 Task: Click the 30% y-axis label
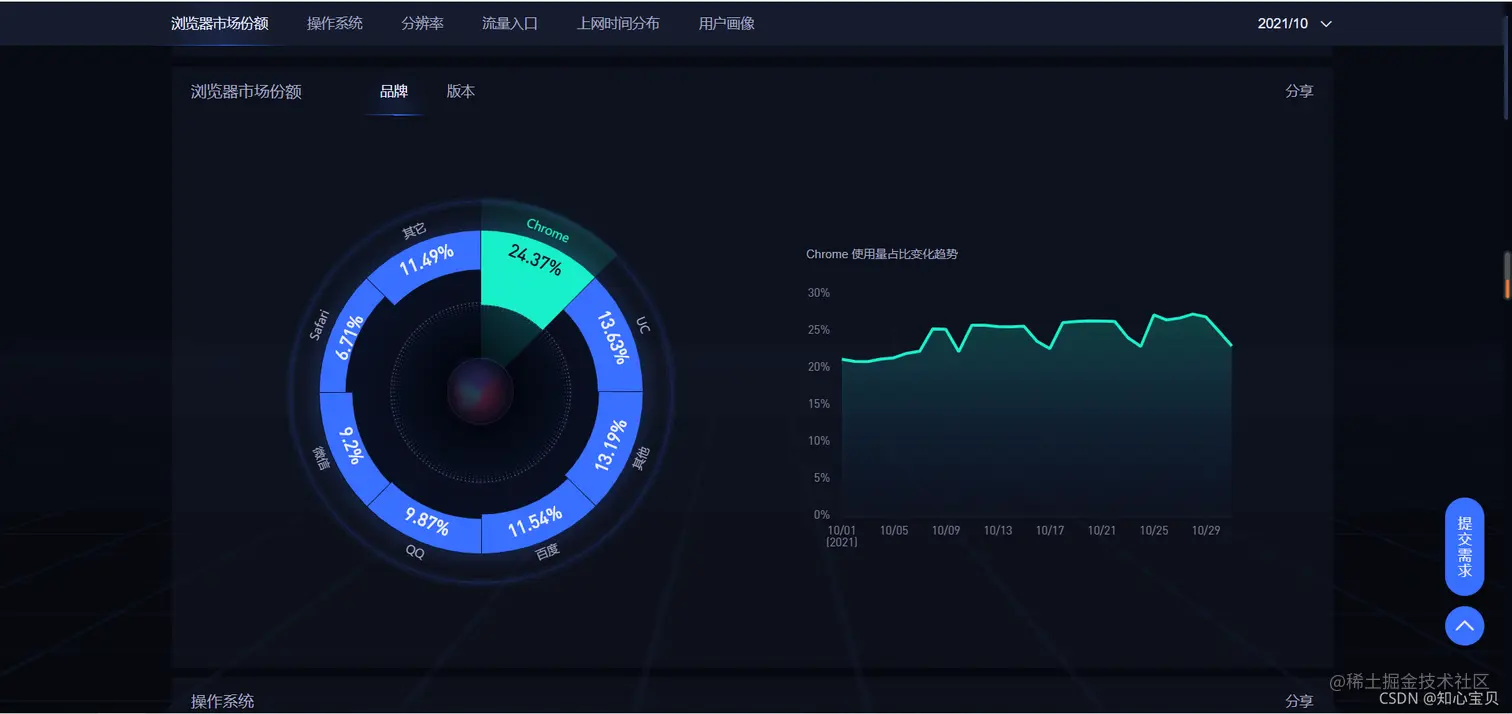click(819, 293)
